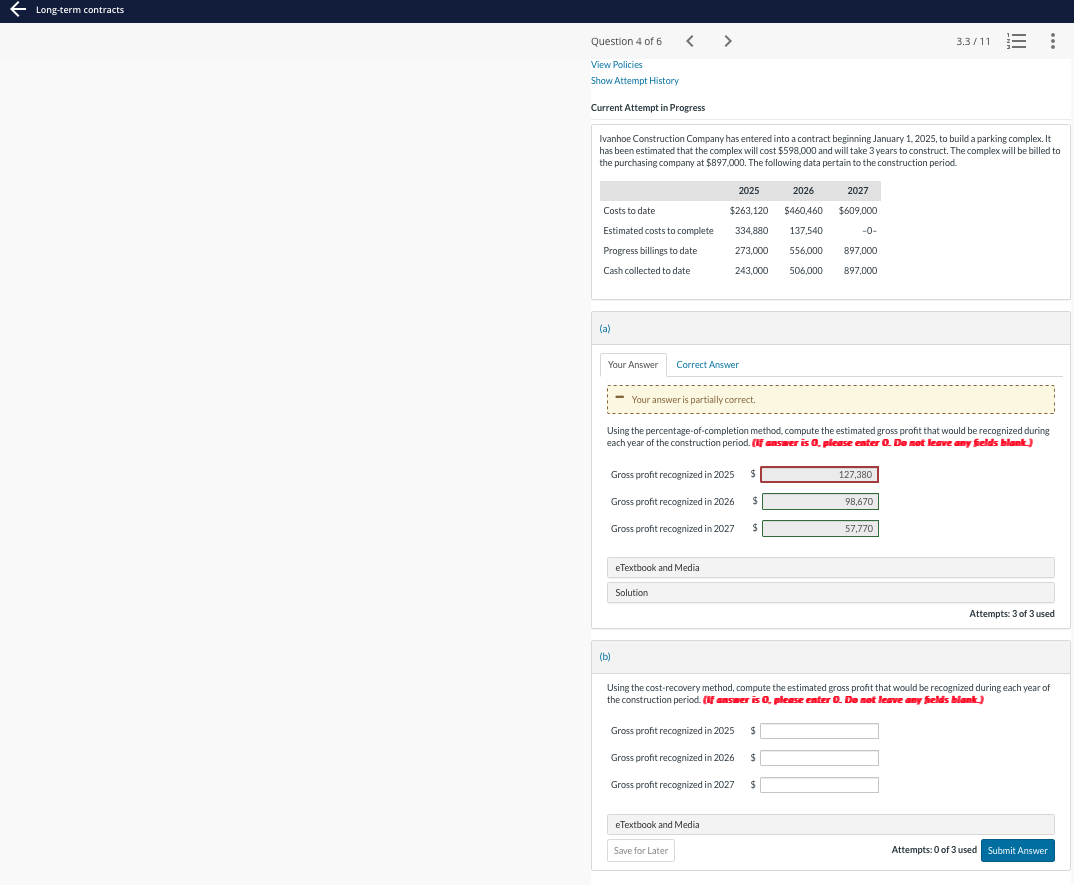Click part (b) gross profit 2026 input

tap(819, 758)
